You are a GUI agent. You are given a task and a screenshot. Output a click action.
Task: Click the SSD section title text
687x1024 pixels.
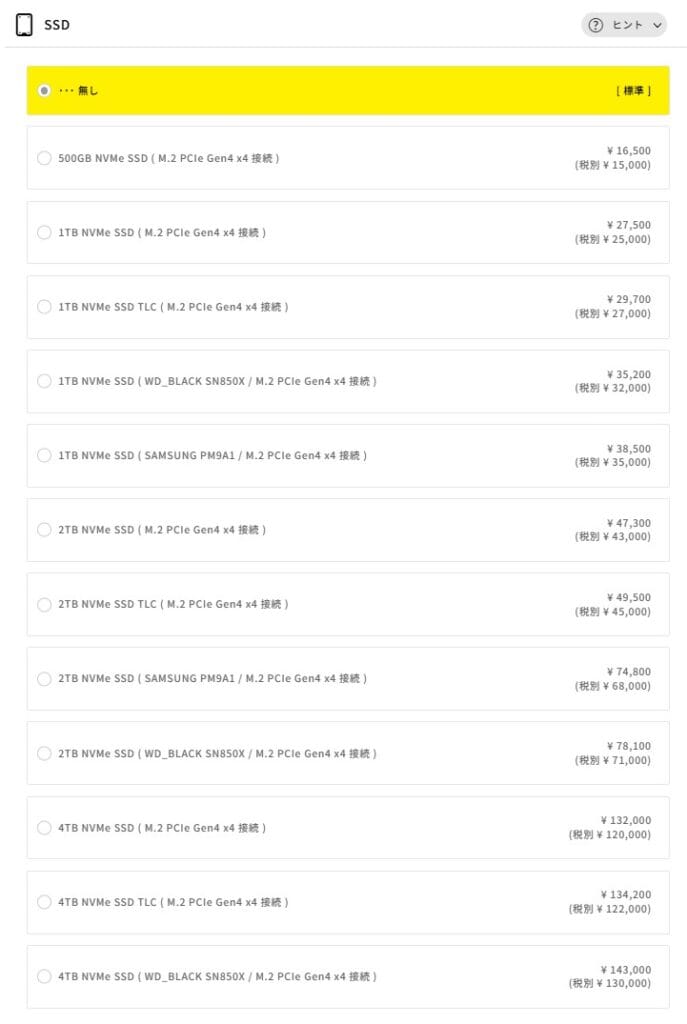click(x=57, y=25)
